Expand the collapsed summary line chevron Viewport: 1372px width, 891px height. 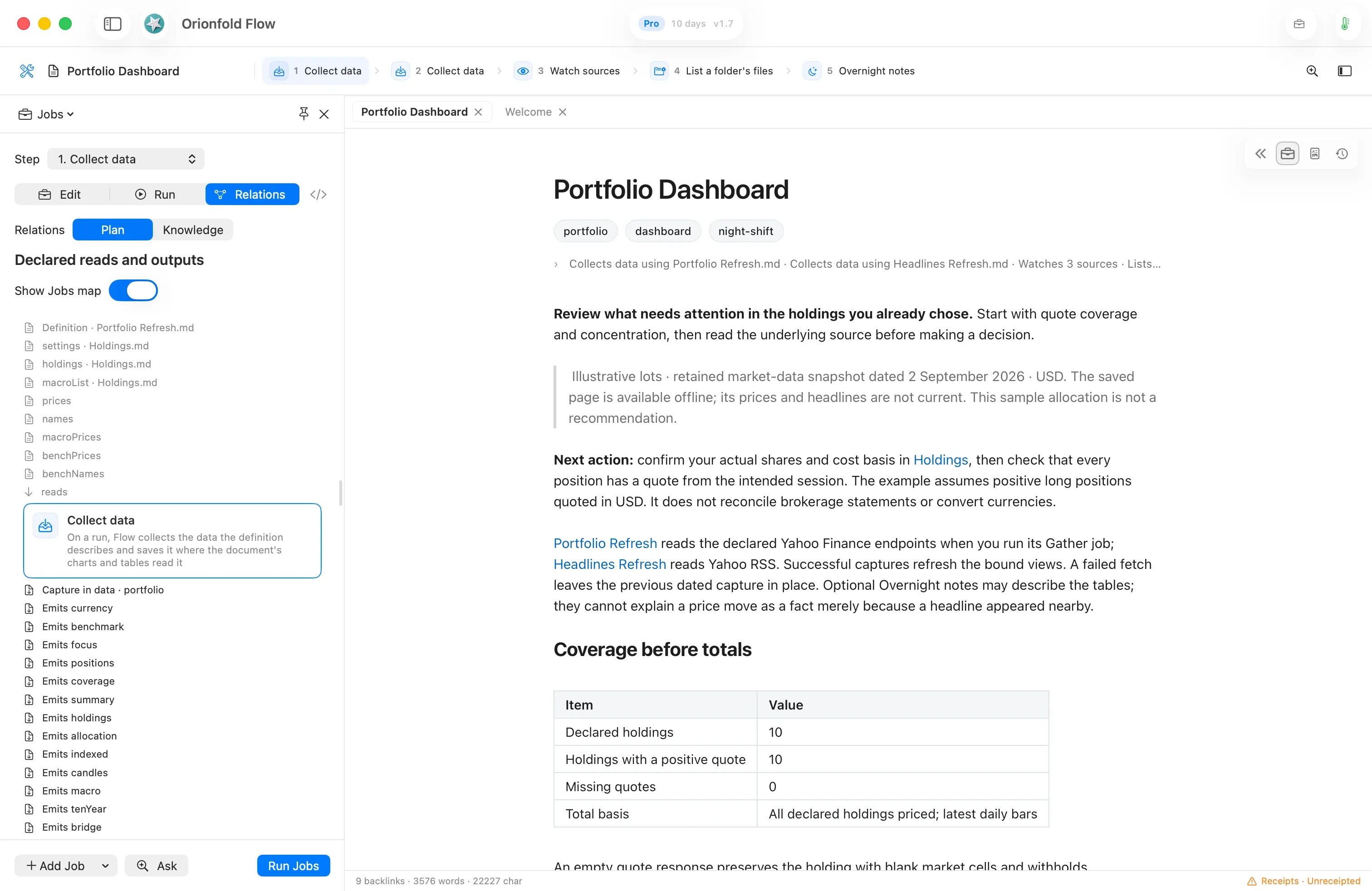[556, 264]
